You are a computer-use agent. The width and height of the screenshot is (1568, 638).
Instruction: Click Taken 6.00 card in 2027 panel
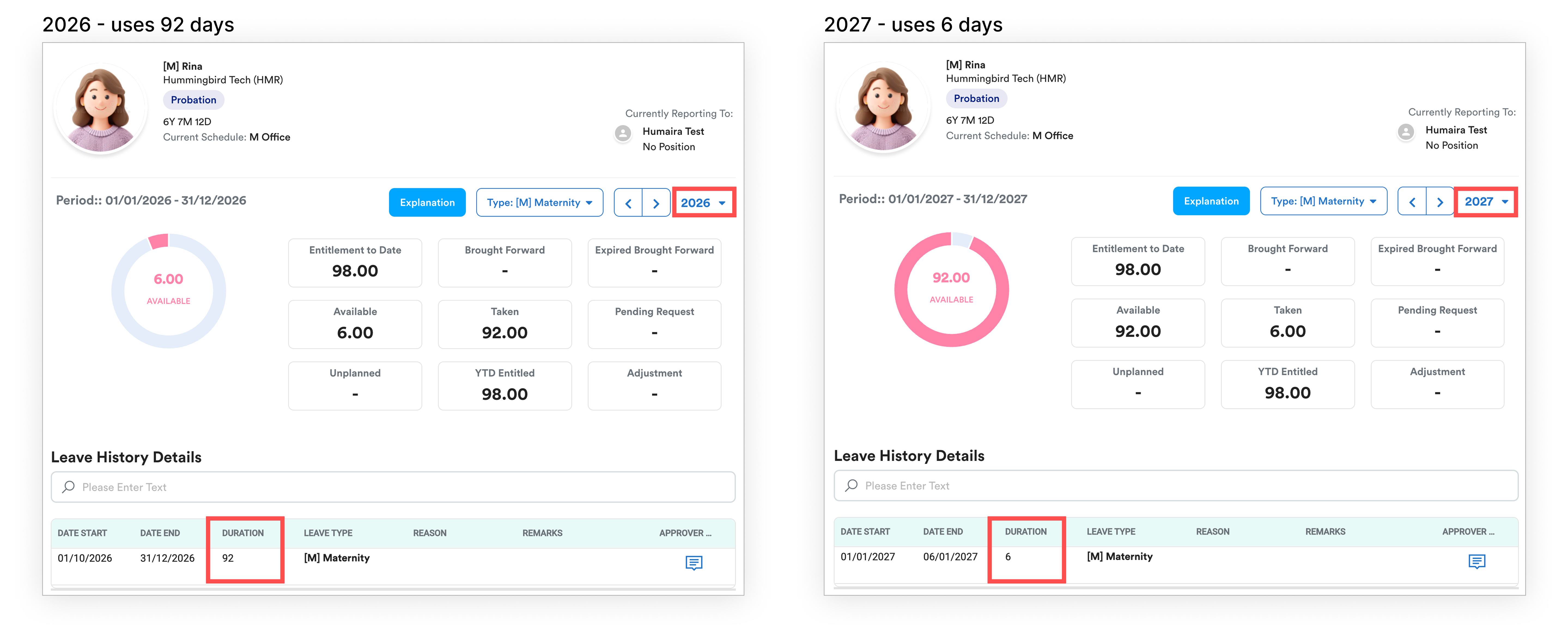[1287, 323]
